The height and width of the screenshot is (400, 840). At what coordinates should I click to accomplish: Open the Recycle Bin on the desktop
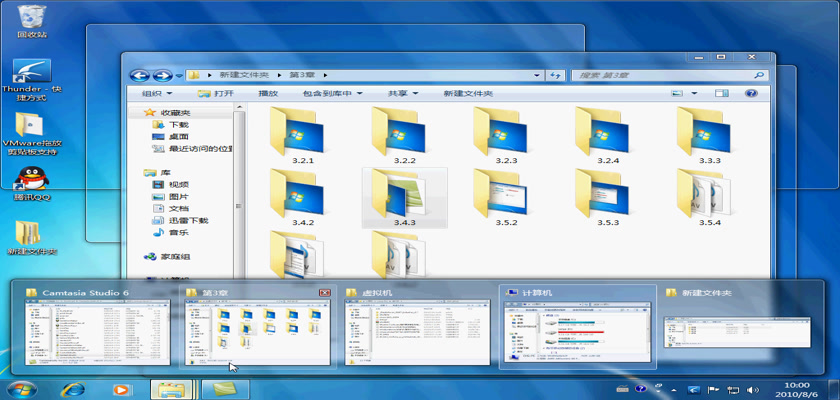[x=31, y=17]
